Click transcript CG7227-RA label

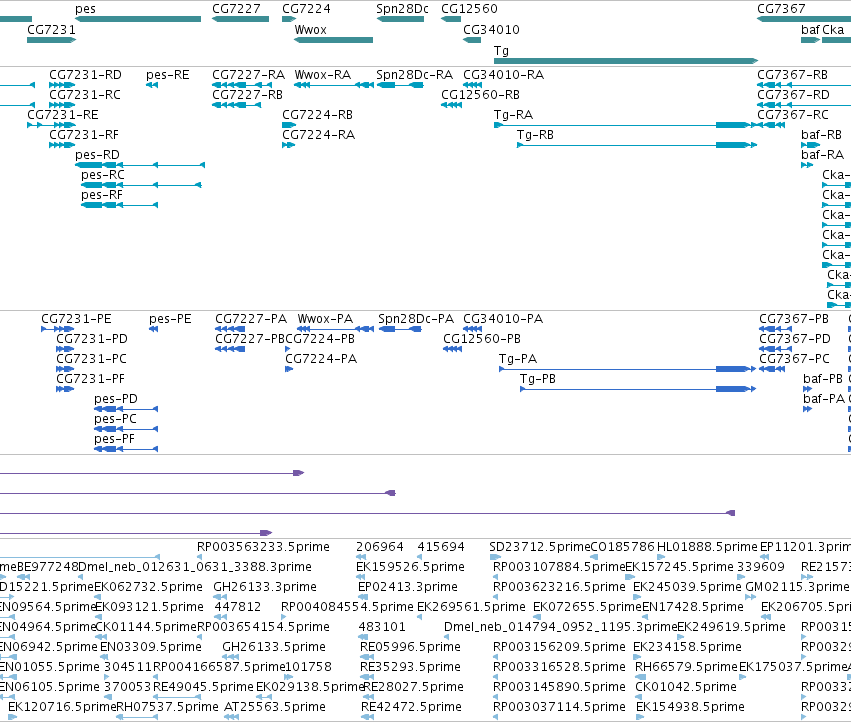point(249,75)
